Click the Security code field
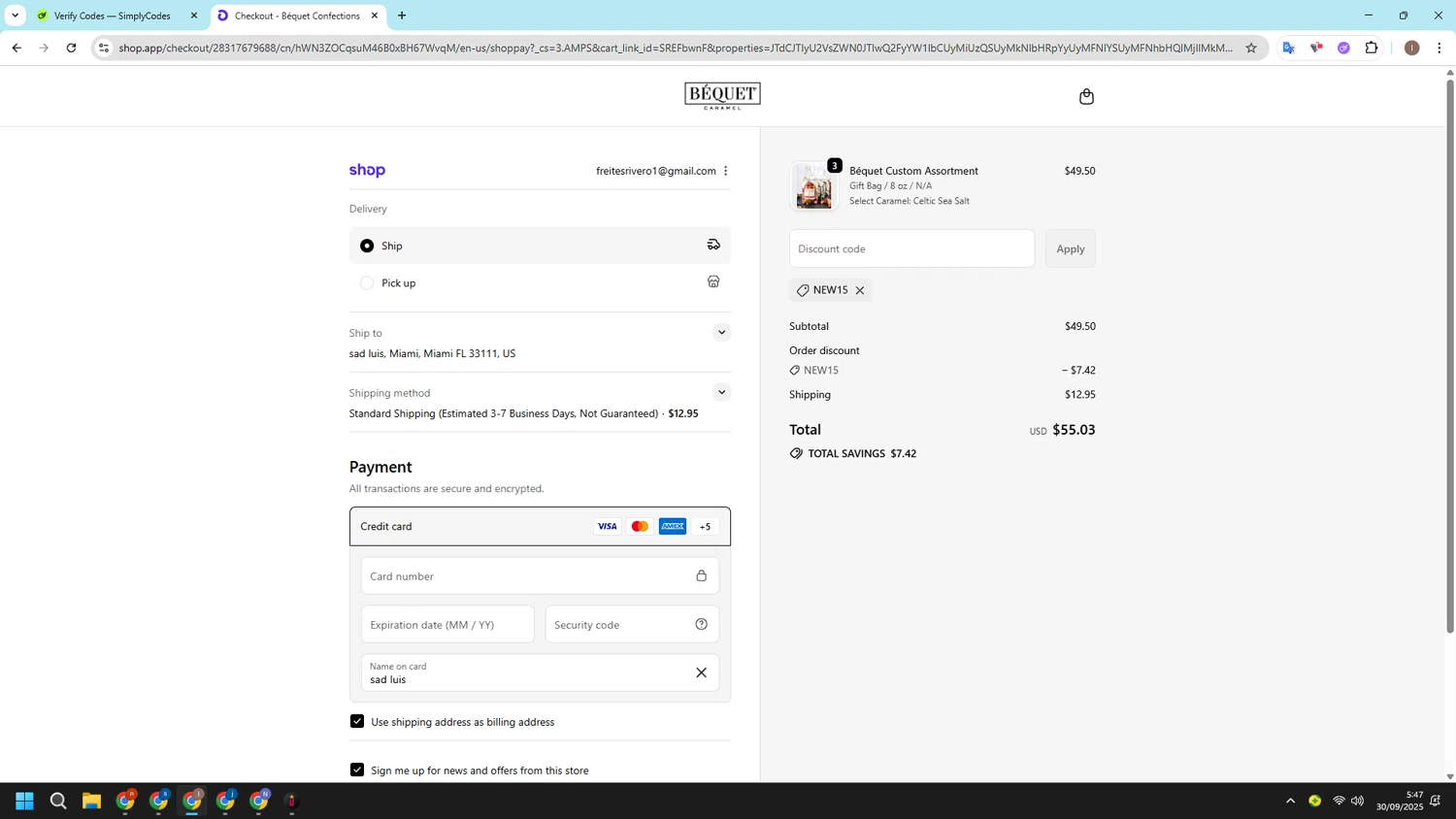 [632, 624]
